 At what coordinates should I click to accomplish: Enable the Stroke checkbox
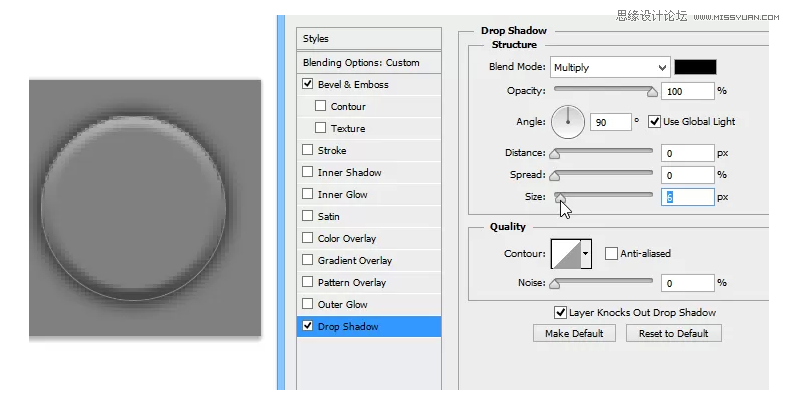pyautogui.click(x=307, y=151)
